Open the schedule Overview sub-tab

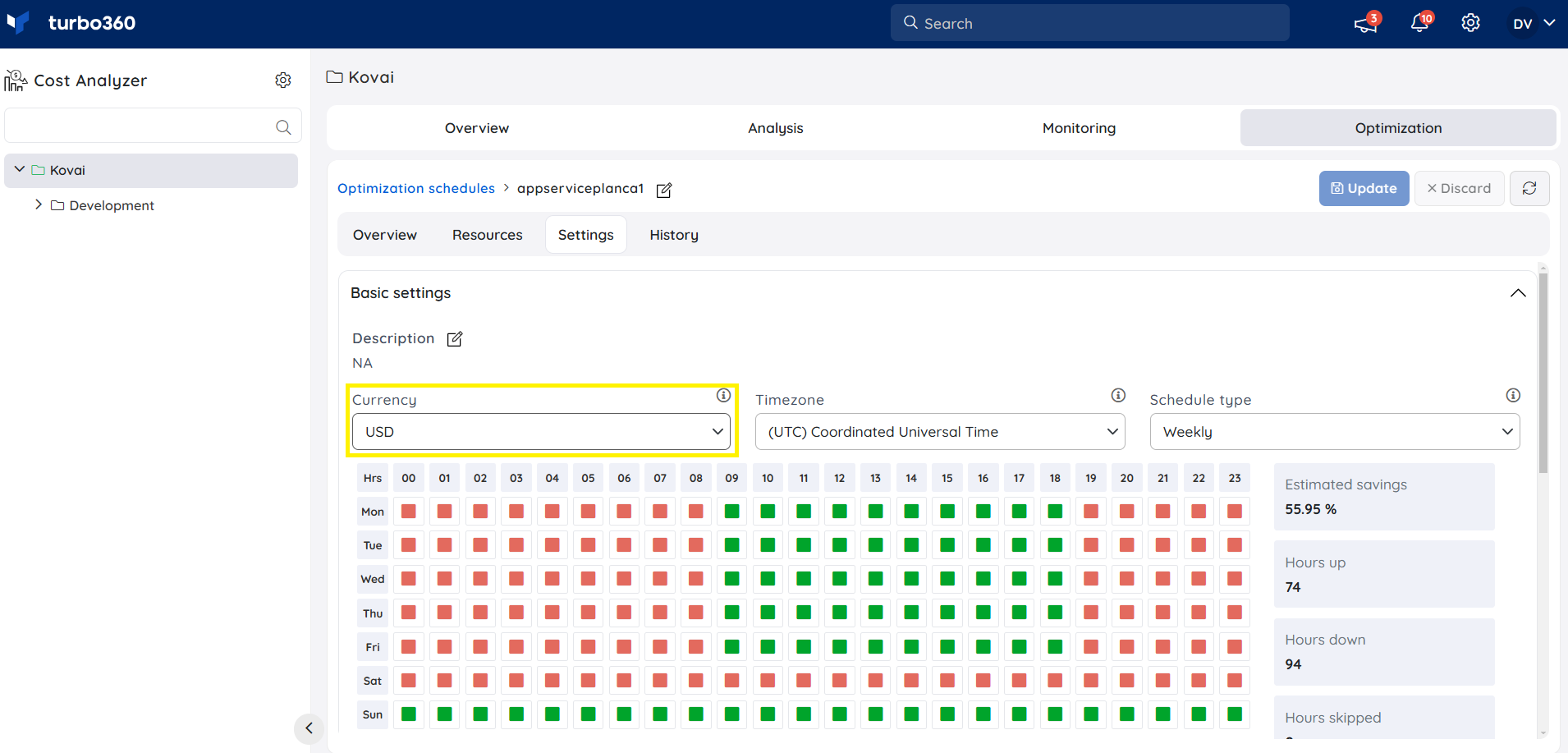pyautogui.click(x=385, y=235)
